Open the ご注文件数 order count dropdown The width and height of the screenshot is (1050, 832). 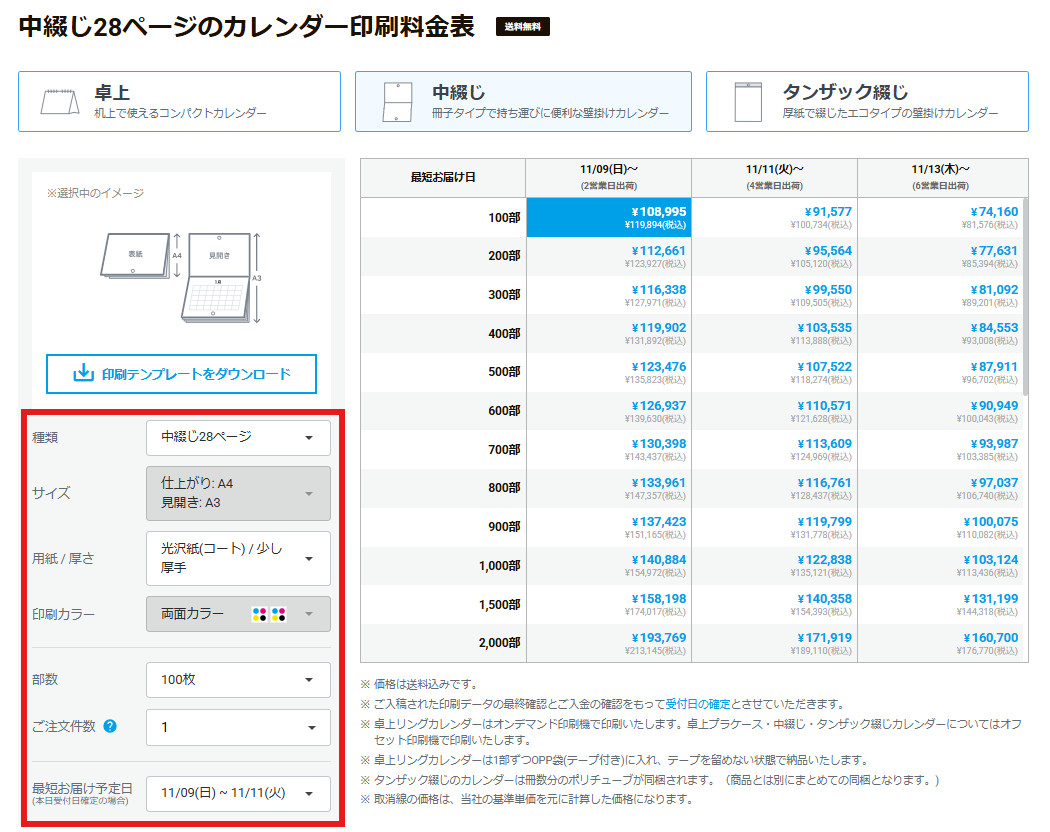[238, 727]
